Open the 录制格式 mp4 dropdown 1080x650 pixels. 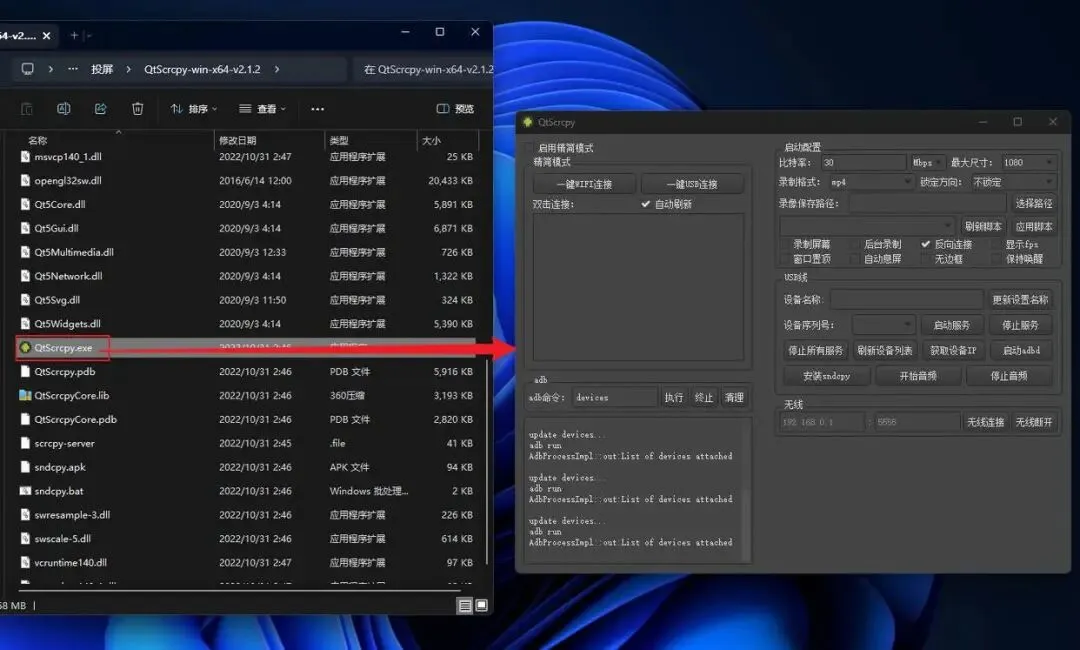tap(871, 182)
